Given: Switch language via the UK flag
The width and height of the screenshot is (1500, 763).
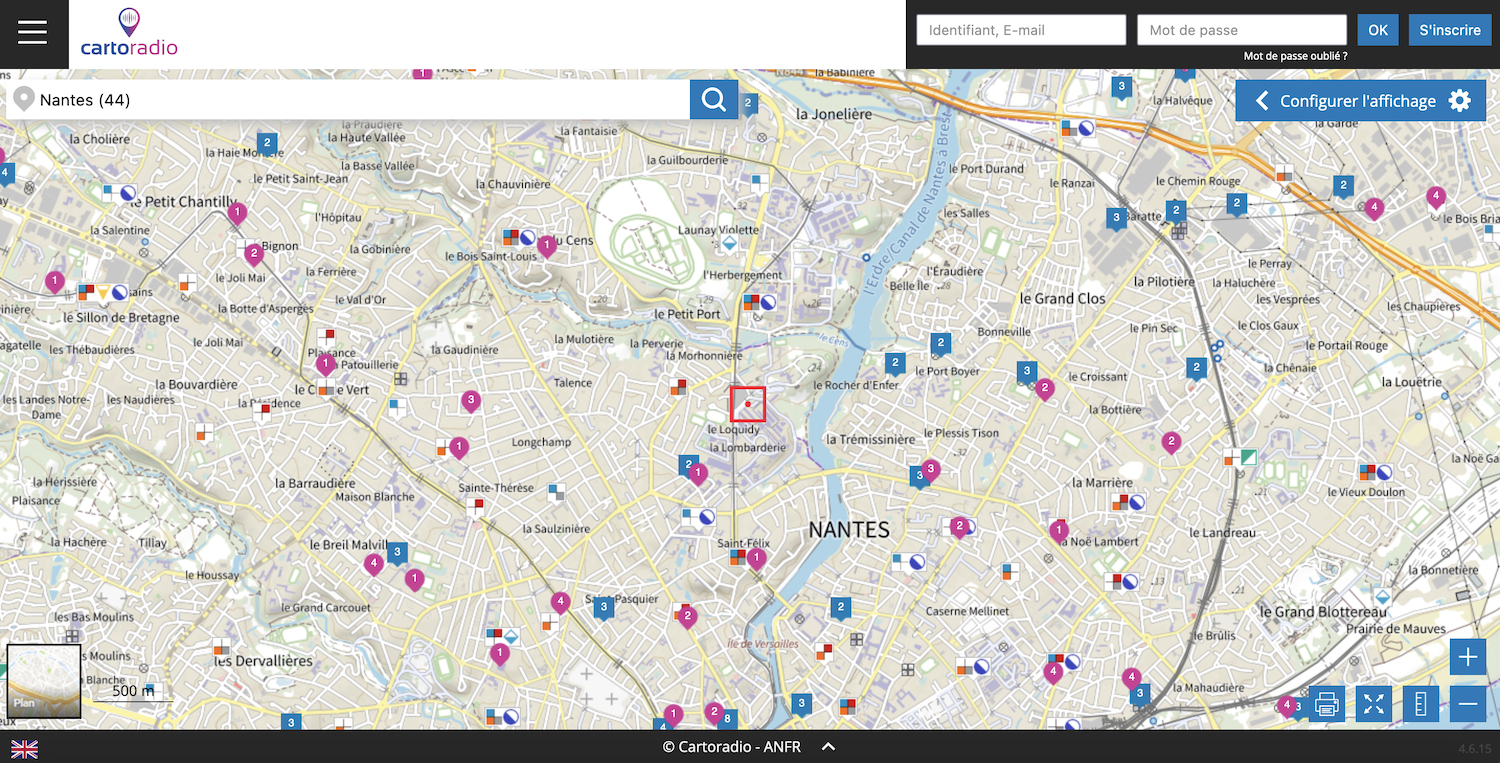Looking at the screenshot, I should (x=24, y=748).
